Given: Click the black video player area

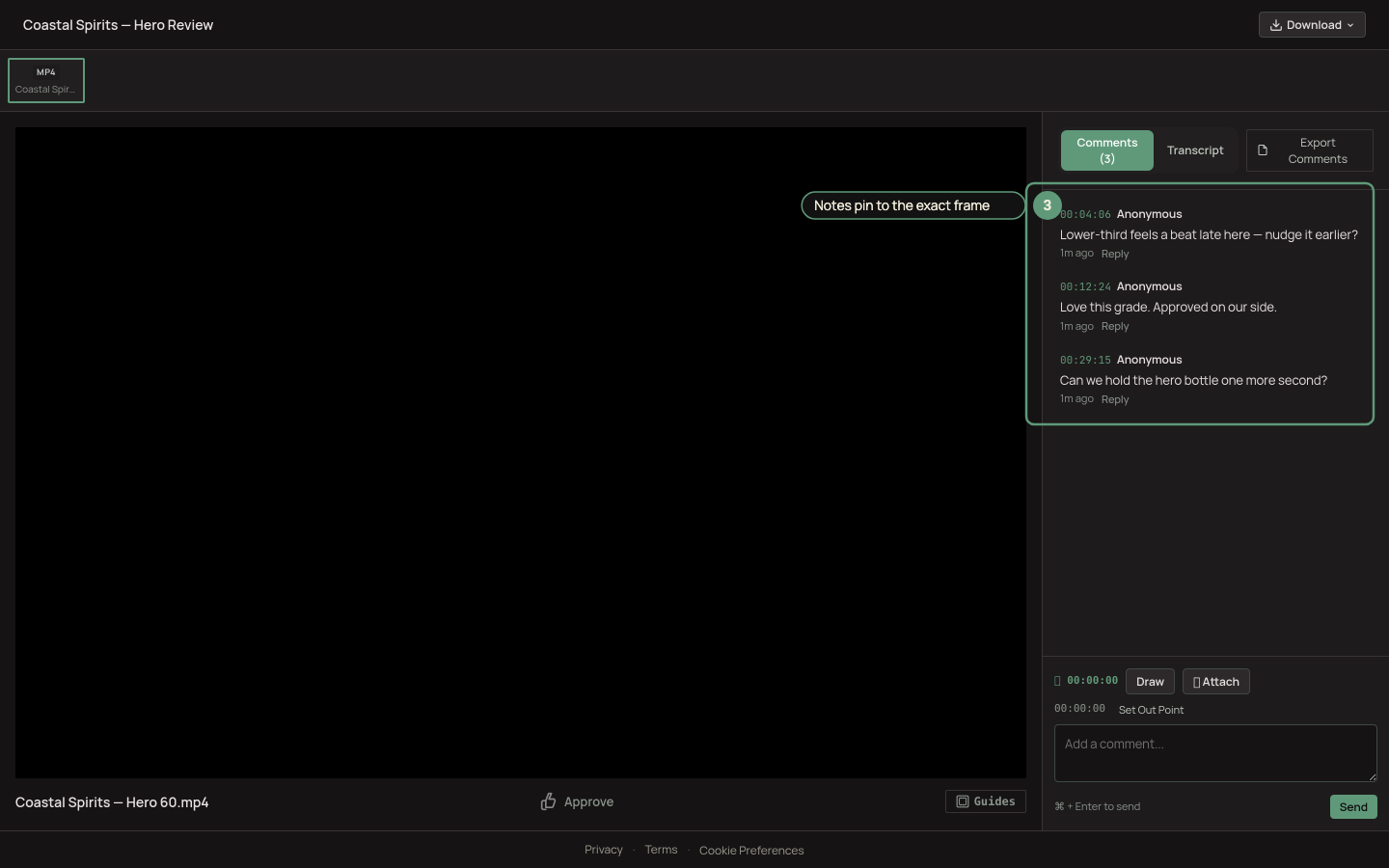Looking at the screenshot, I should (521, 452).
